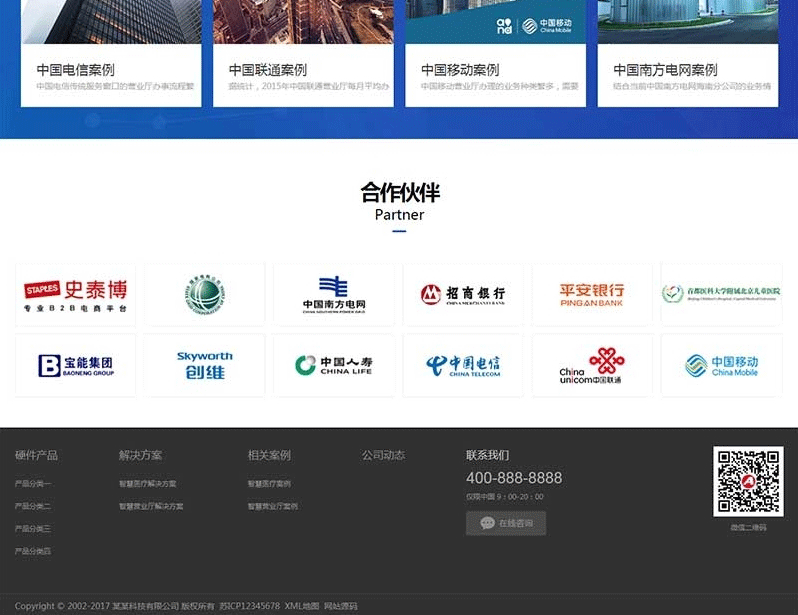Select the 招商银行 partner logo
Viewport: 798px width, 615px height.
click(x=463, y=295)
